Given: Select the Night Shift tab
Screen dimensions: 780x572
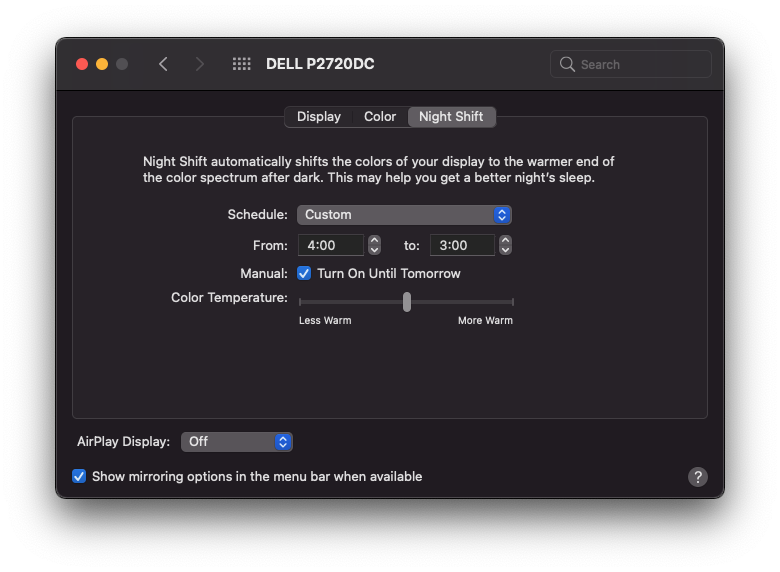Looking at the screenshot, I should coord(451,117).
